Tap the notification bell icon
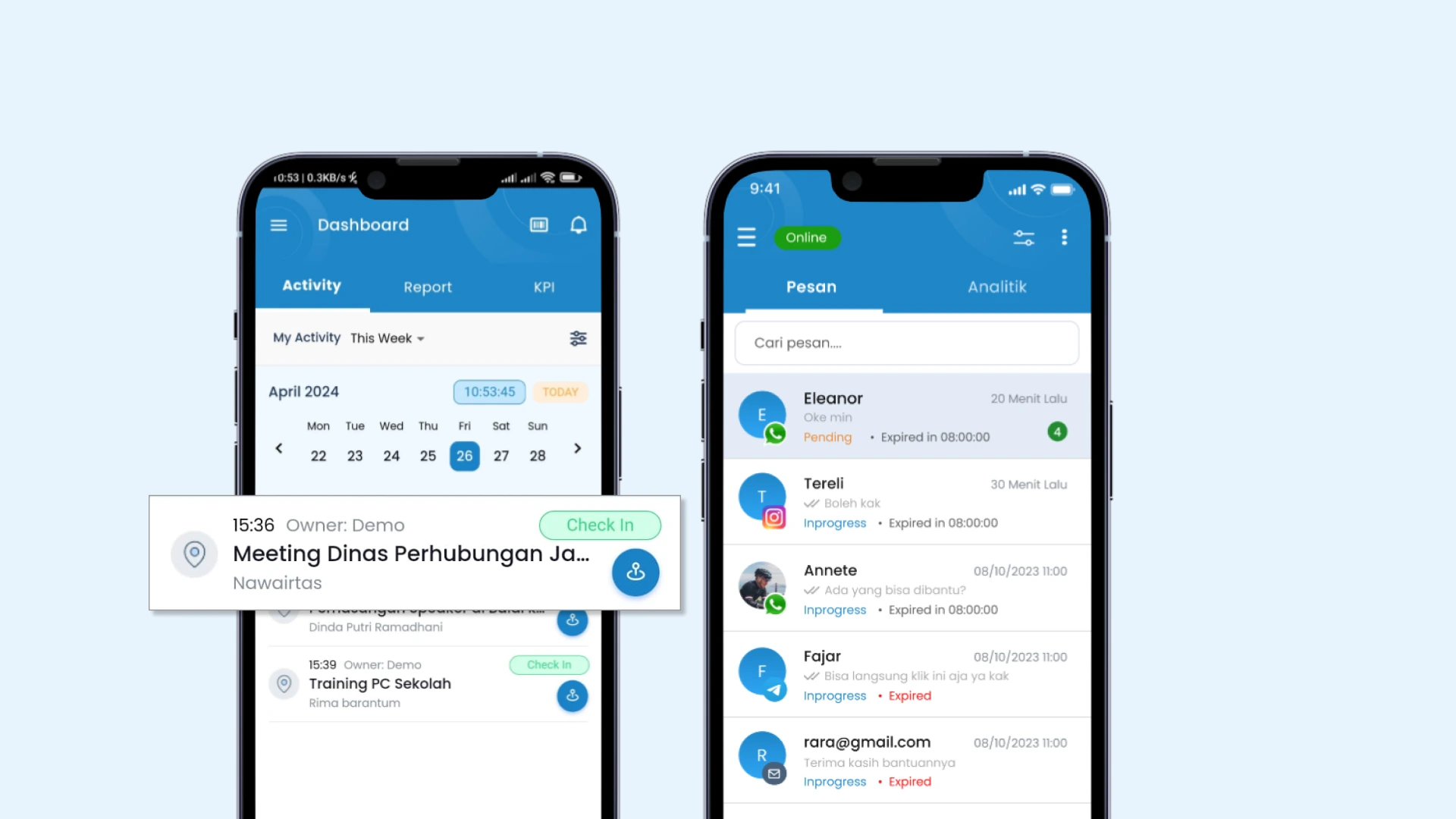 tap(579, 225)
